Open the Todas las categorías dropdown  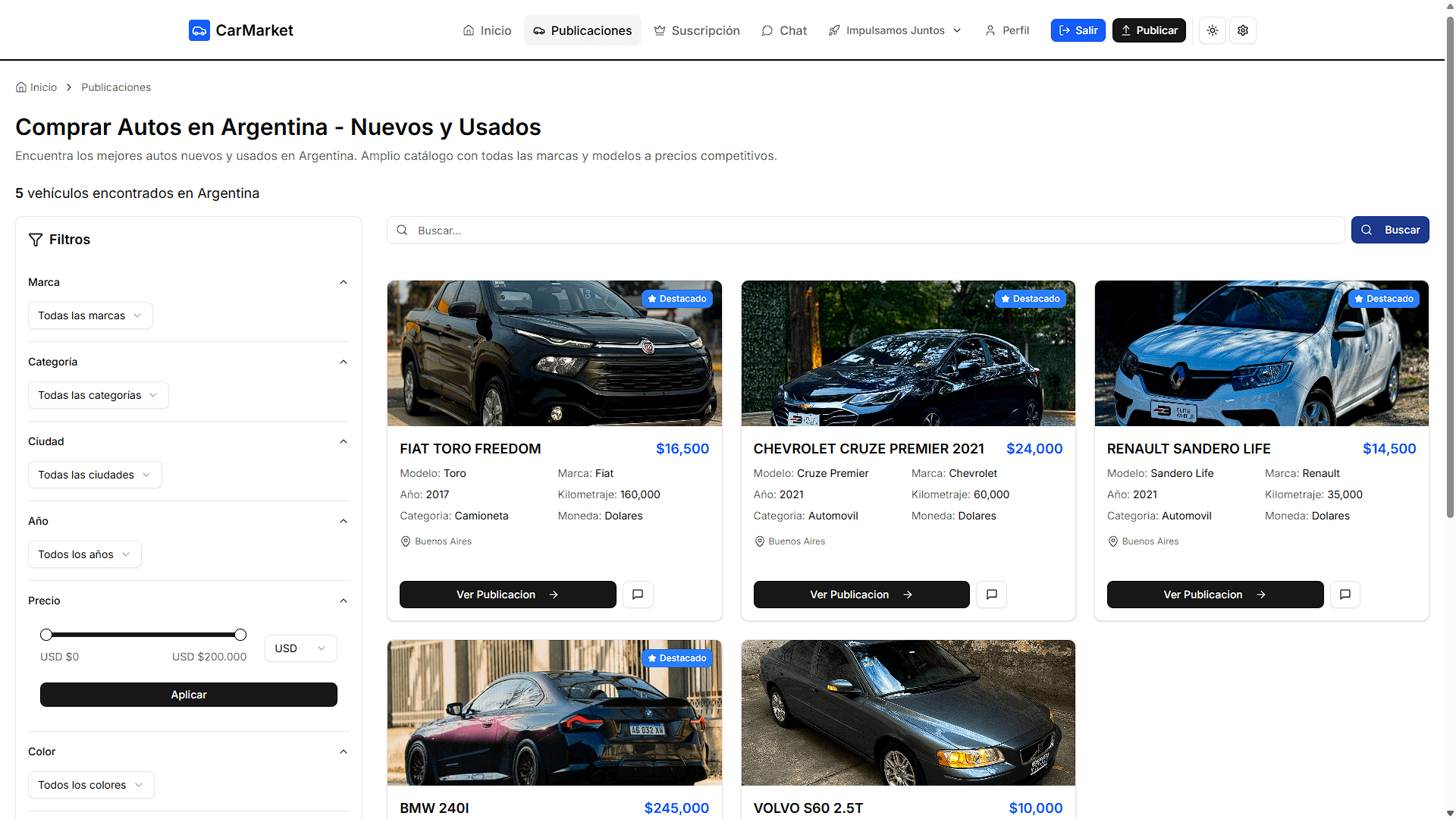tap(98, 395)
